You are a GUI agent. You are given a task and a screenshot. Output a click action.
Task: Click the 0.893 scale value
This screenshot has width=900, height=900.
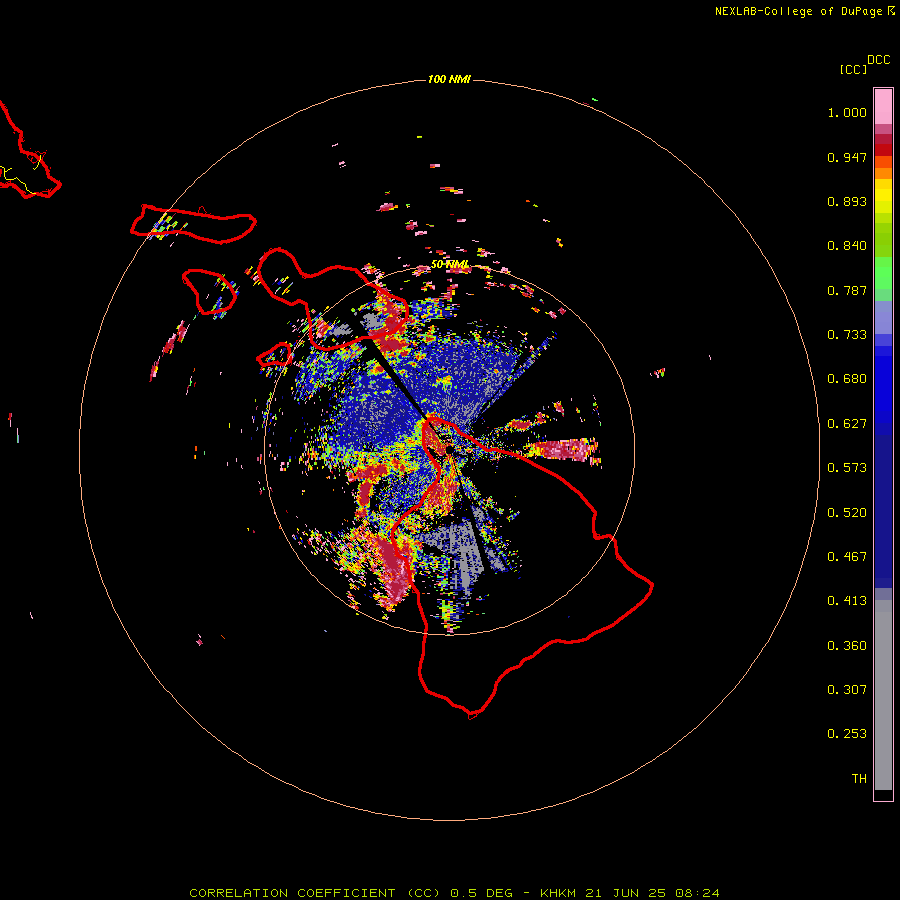tap(847, 201)
